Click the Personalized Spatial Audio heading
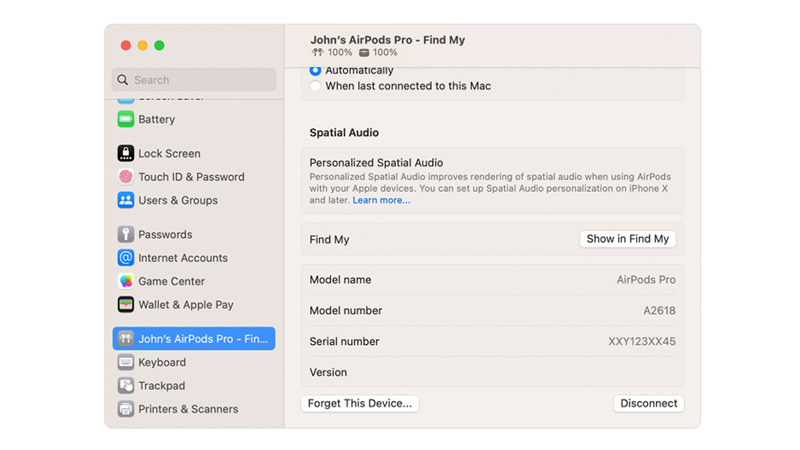The image size is (800, 450). [x=376, y=163]
